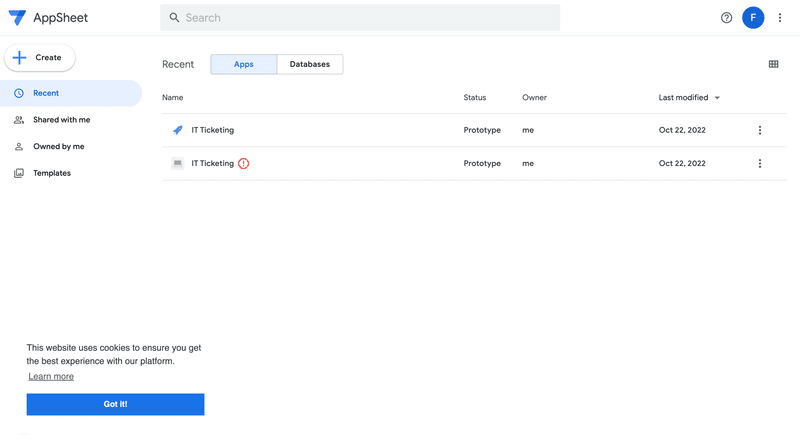Image resolution: width=800 pixels, height=442 pixels.
Task: Click the rocket icon of first IT Ticketing app
Action: [x=178, y=130]
